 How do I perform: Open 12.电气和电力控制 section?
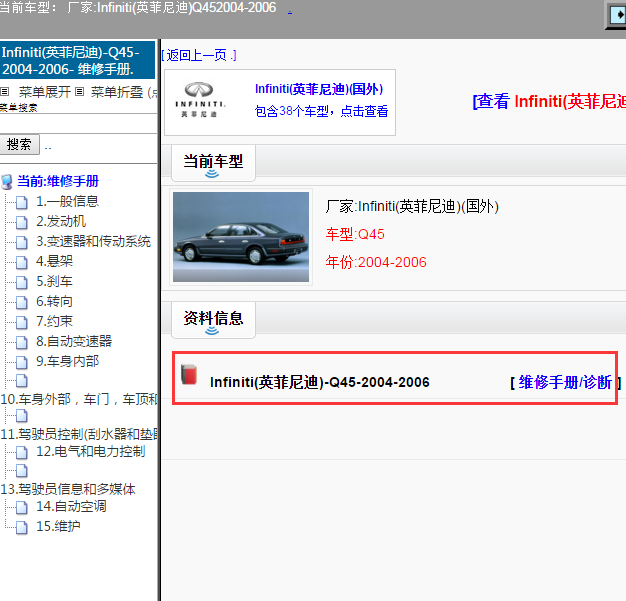click(x=90, y=451)
